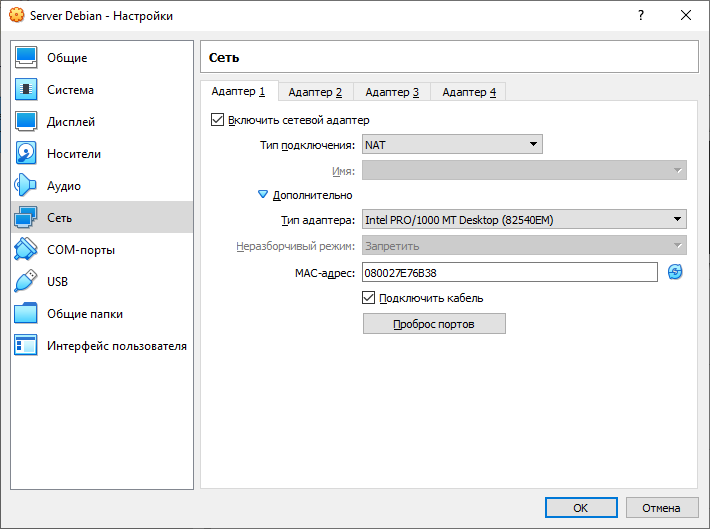Viewport: 710px width, 529px height.
Task: Open the Общие settings section icon
Action: coord(26,58)
